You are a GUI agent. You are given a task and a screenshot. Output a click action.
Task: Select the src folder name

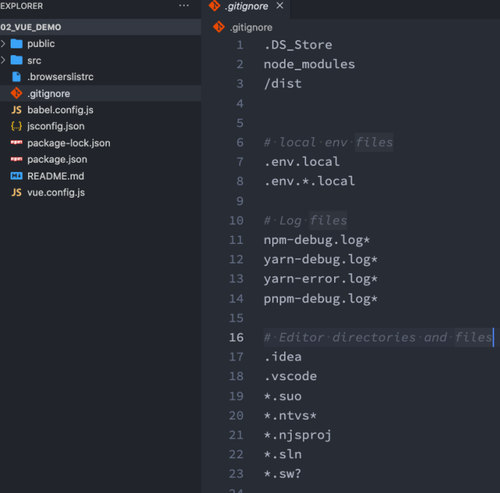point(34,61)
